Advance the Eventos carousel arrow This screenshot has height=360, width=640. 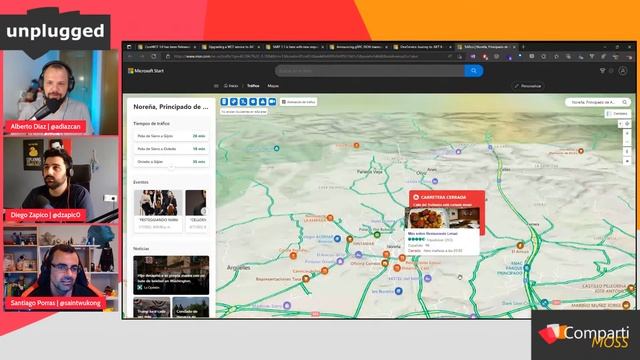pyautogui.click(x=204, y=211)
